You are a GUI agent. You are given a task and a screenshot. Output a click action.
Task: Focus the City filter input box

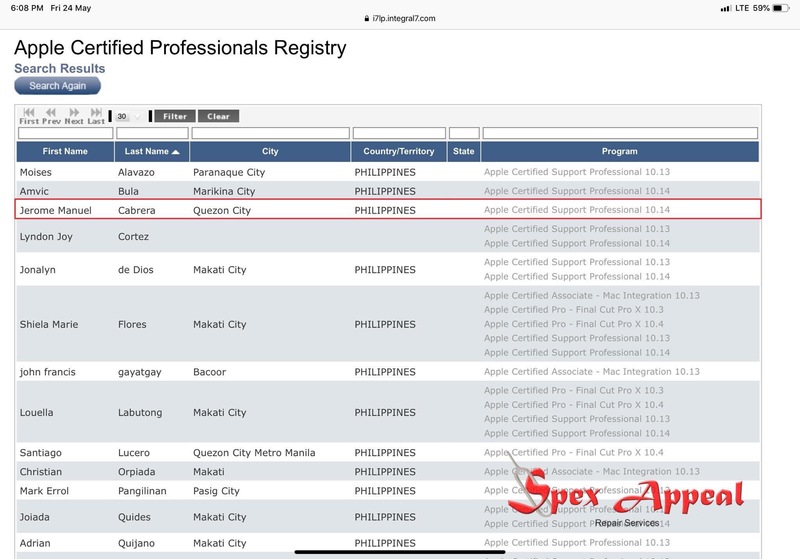pos(269,133)
